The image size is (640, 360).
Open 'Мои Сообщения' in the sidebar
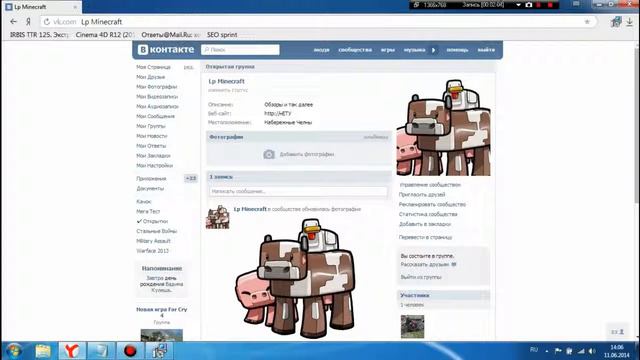coord(156,116)
